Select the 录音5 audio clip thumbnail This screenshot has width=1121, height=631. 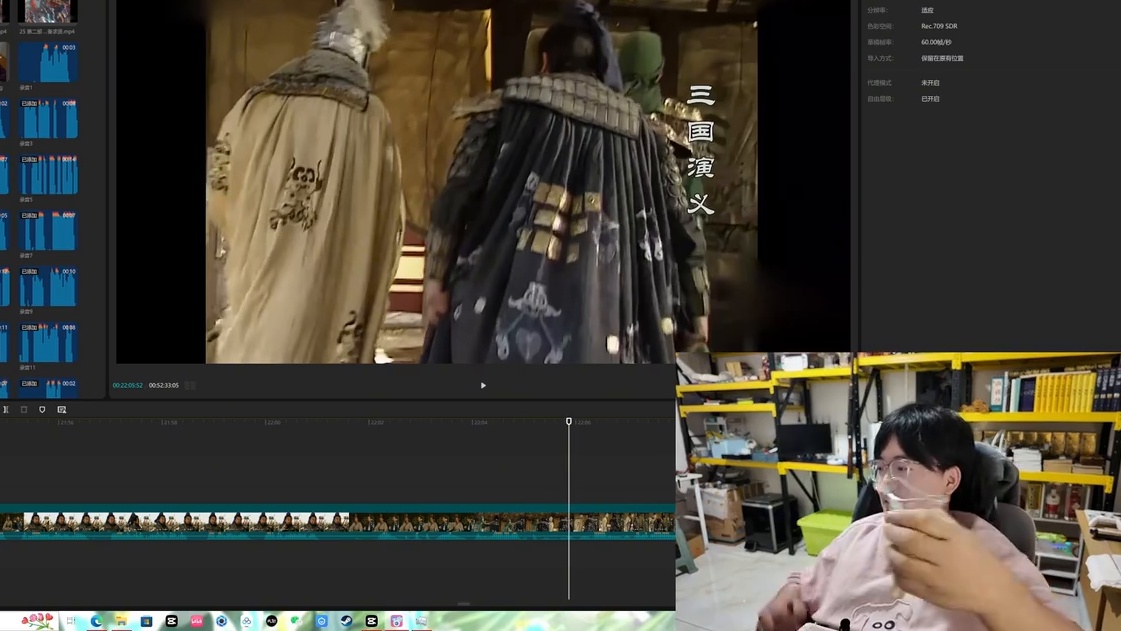click(x=48, y=175)
